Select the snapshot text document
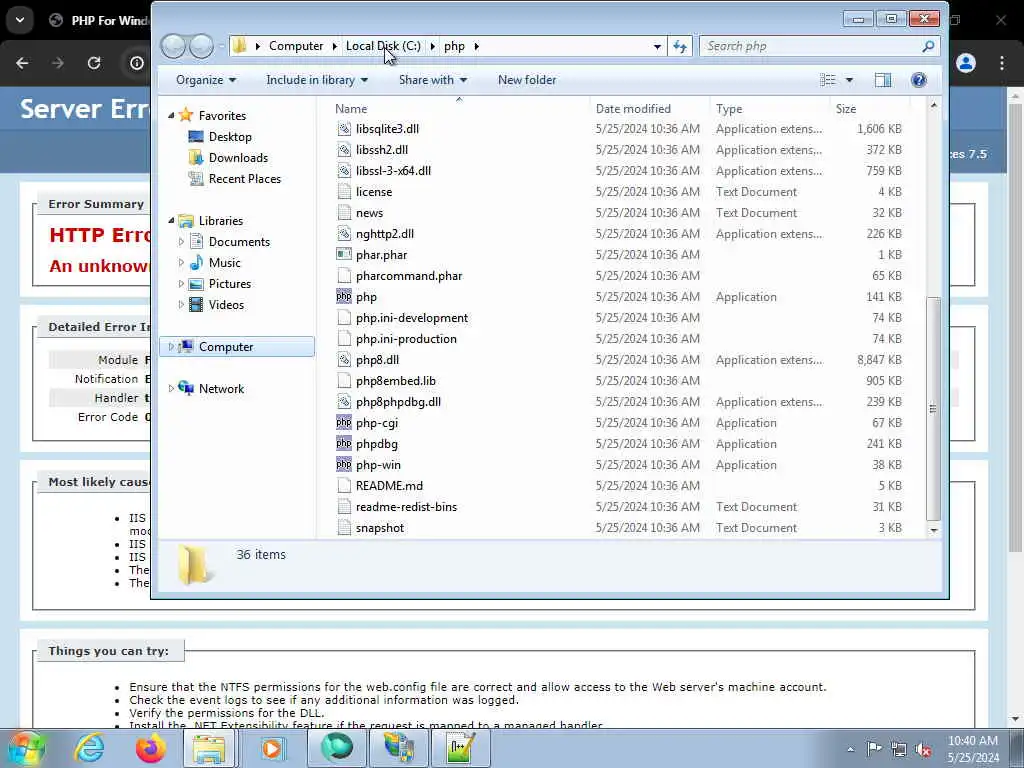The image size is (1024, 768). [x=379, y=528]
